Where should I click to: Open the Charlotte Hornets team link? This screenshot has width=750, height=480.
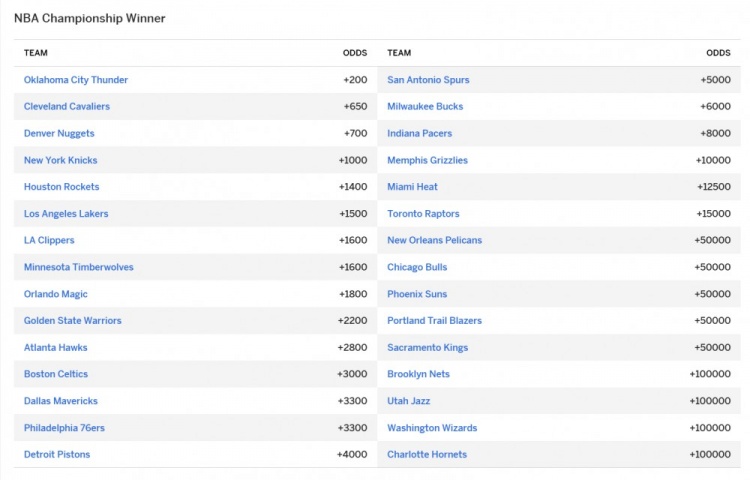tap(427, 455)
